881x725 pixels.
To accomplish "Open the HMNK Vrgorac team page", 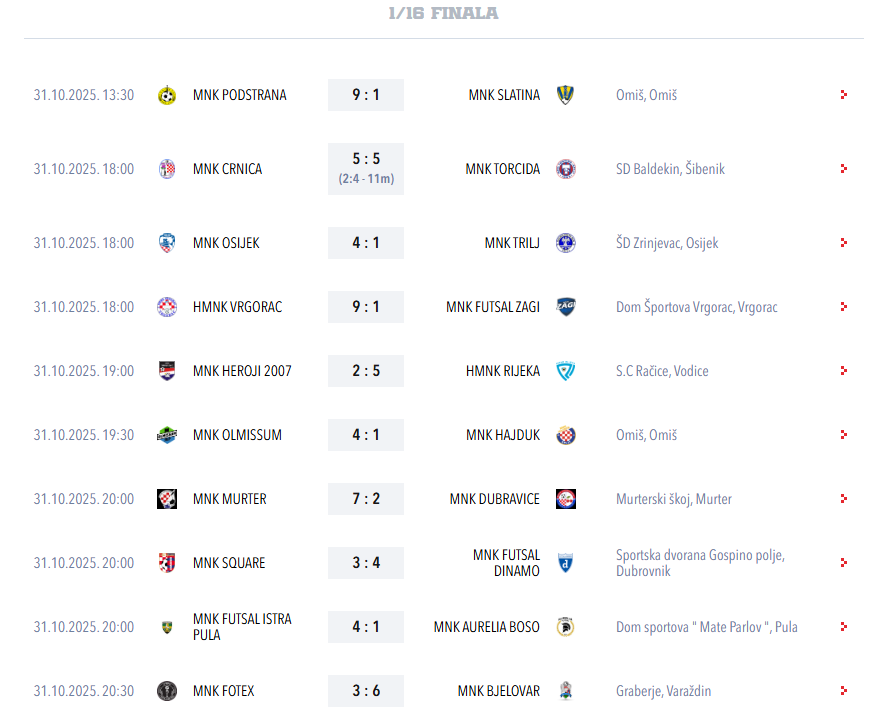I will pos(237,307).
